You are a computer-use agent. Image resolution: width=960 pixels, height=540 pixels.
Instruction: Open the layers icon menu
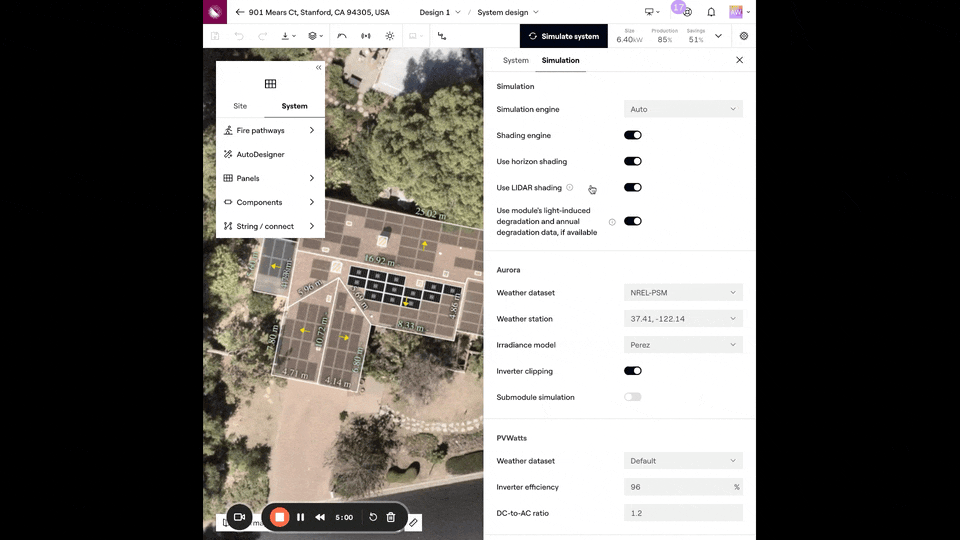pyautogui.click(x=315, y=36)
